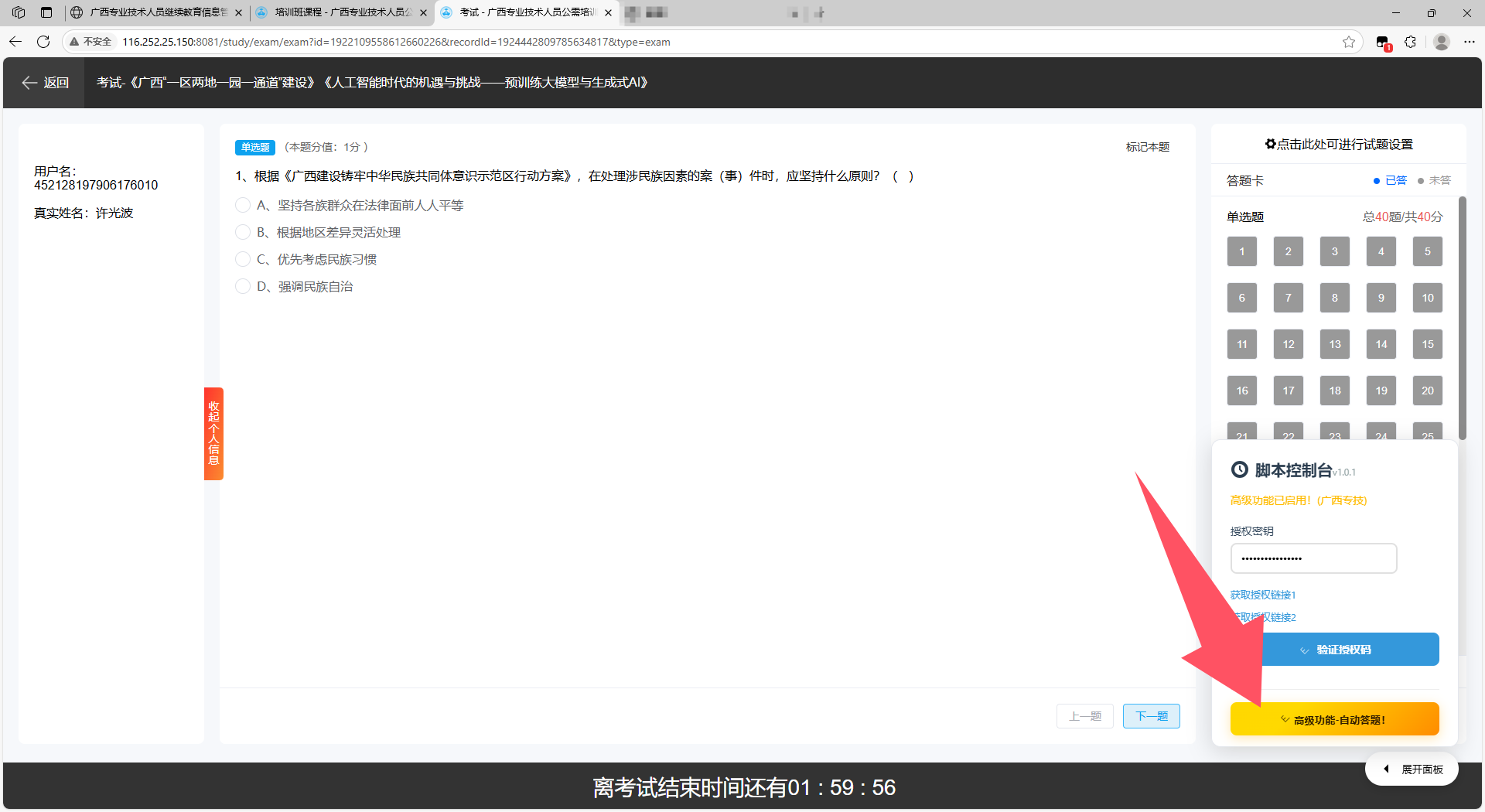Open browser extensions puzzle icon
Image resolution: width=1485 pixels, height=812 pixels.
point(1411,42)
